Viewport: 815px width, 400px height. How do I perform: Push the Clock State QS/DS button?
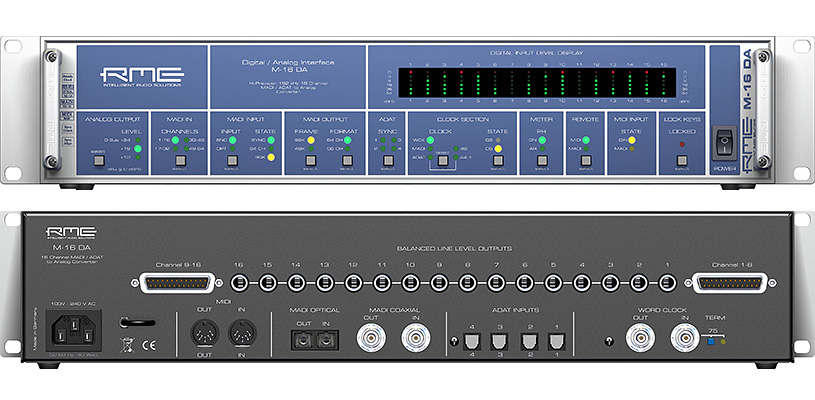(x=498, y=161)
